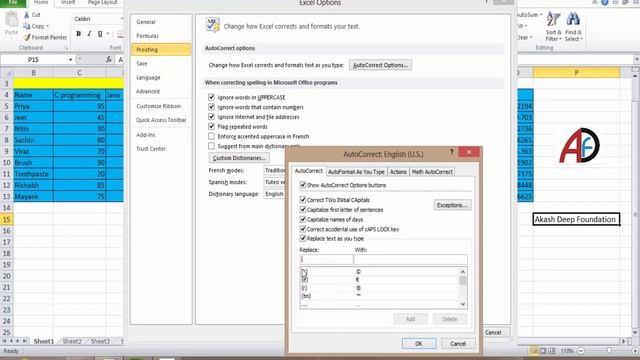
Task: Click the zoom out minus button
Action: coord(581,351)
